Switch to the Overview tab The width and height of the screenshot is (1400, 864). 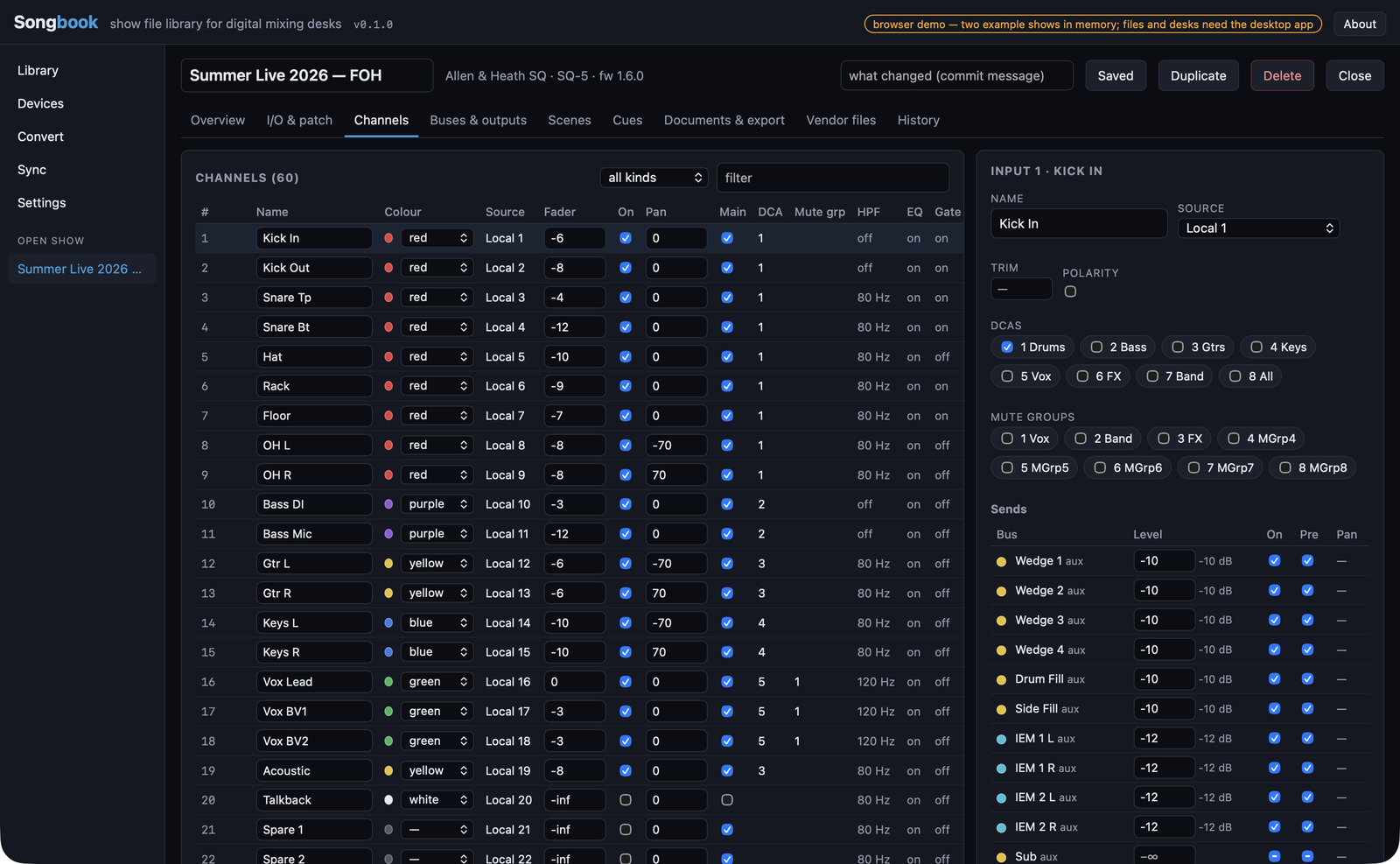[218, 120]
